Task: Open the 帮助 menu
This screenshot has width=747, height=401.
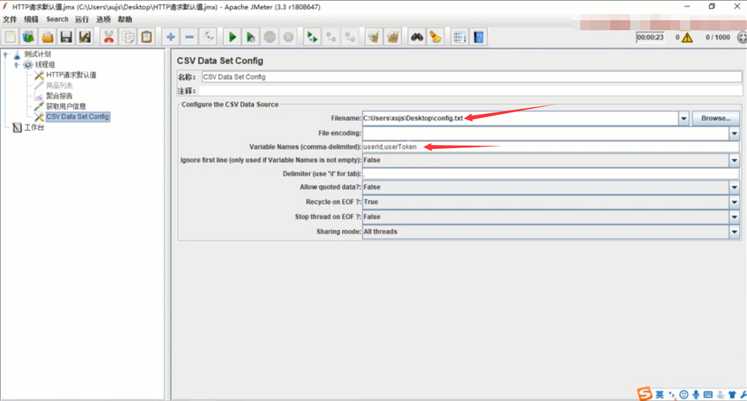Action: 125,19
